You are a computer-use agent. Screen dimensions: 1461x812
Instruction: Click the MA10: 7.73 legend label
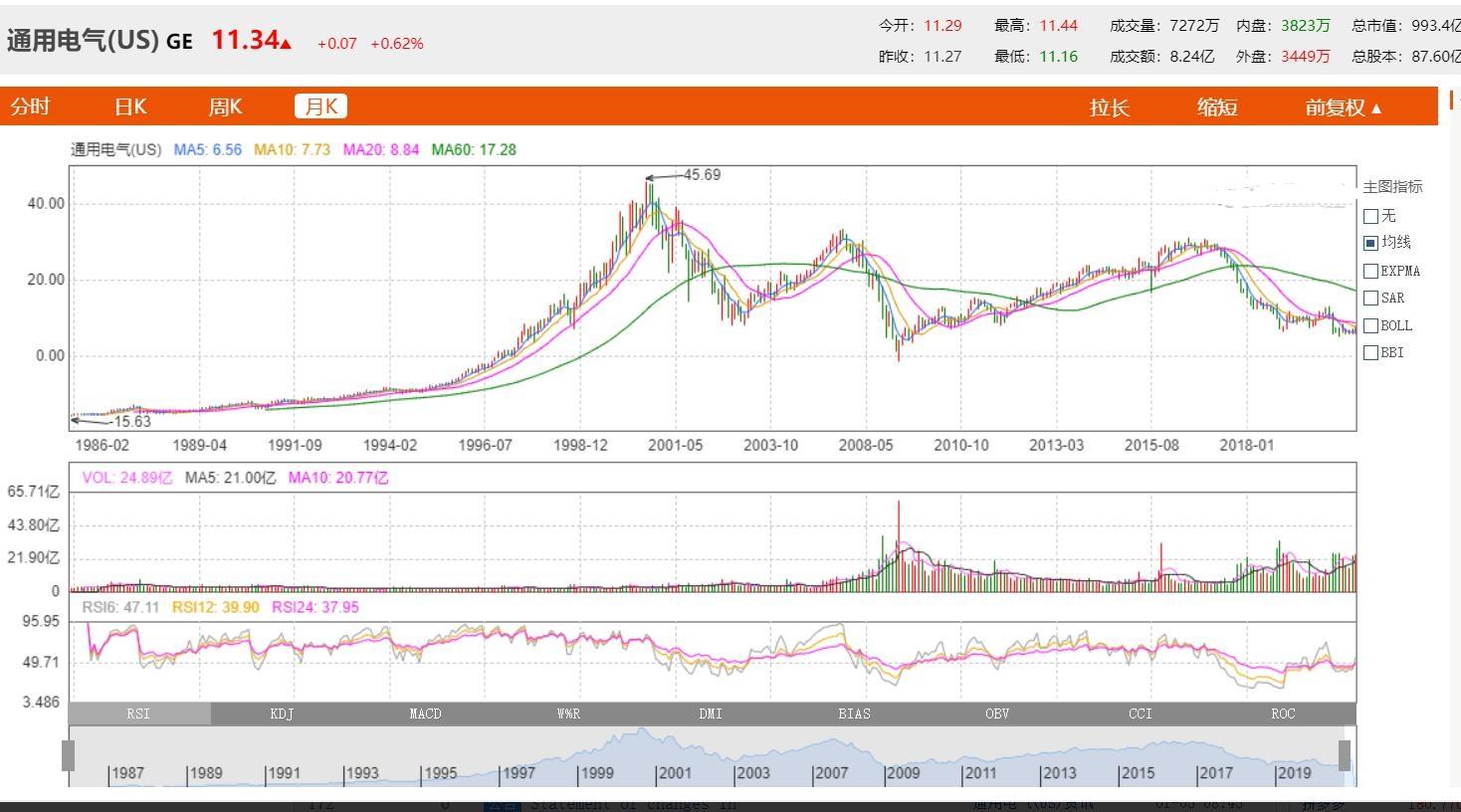pyautogui.click(x=292, y=149)
